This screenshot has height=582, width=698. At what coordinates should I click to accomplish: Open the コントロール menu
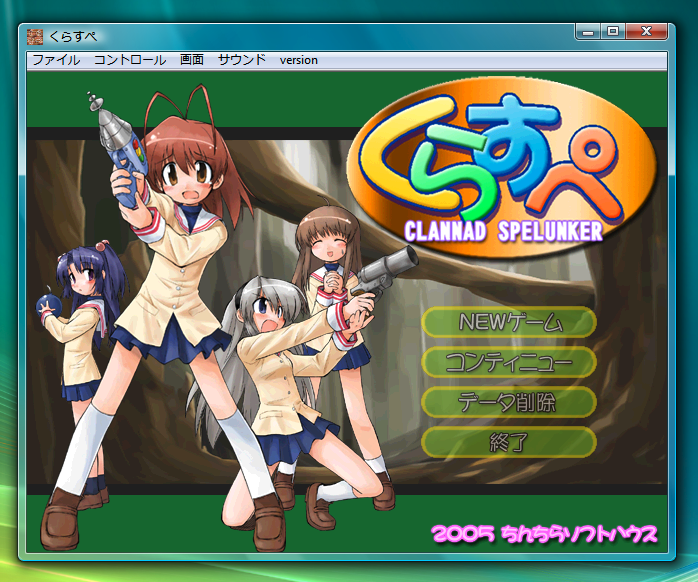point(130,60)
